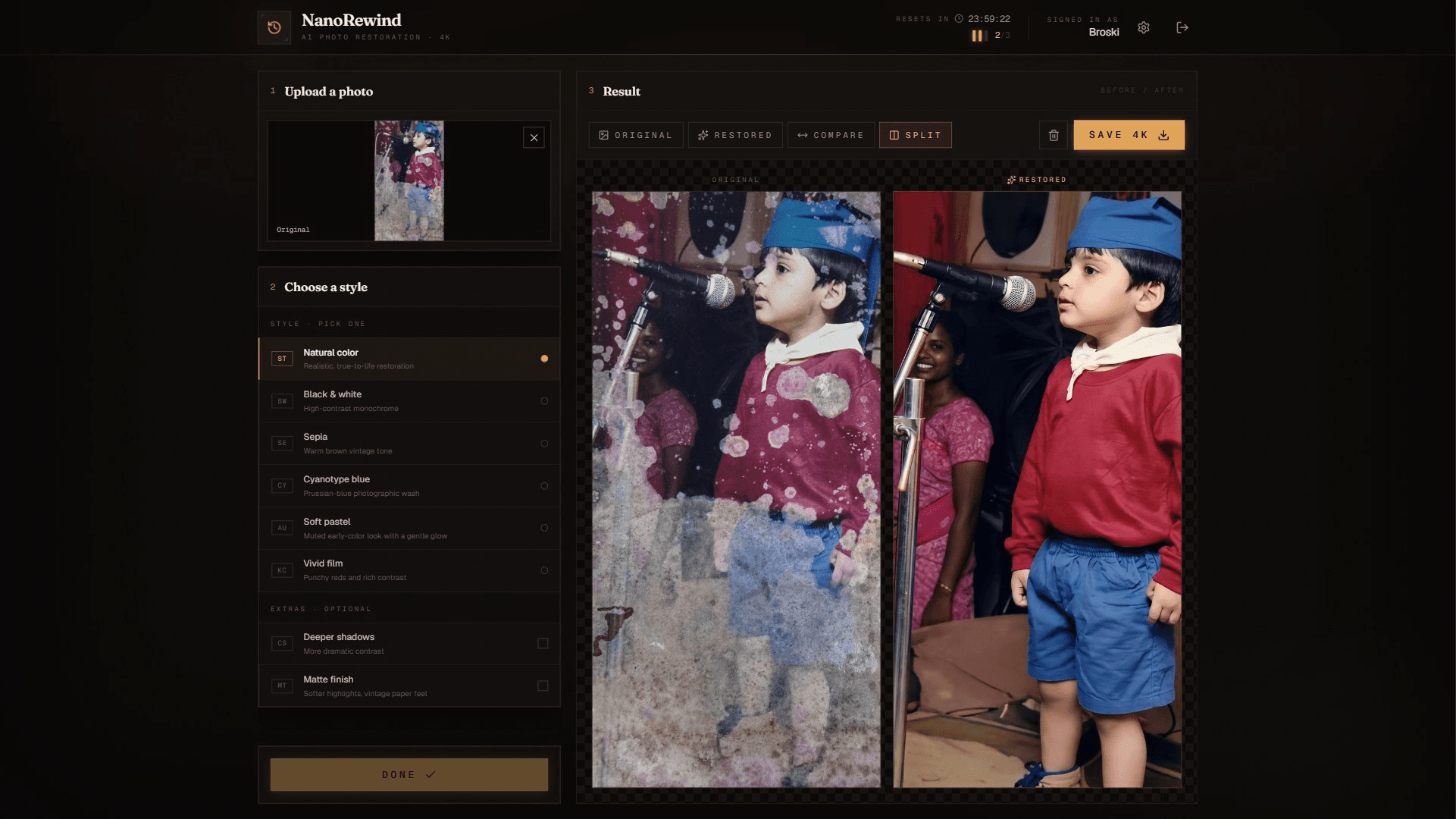The height and width of the screenshot is (819, 1456).
Task: Click the CS badge beside Deeper shadows
Action: point(282,643)
